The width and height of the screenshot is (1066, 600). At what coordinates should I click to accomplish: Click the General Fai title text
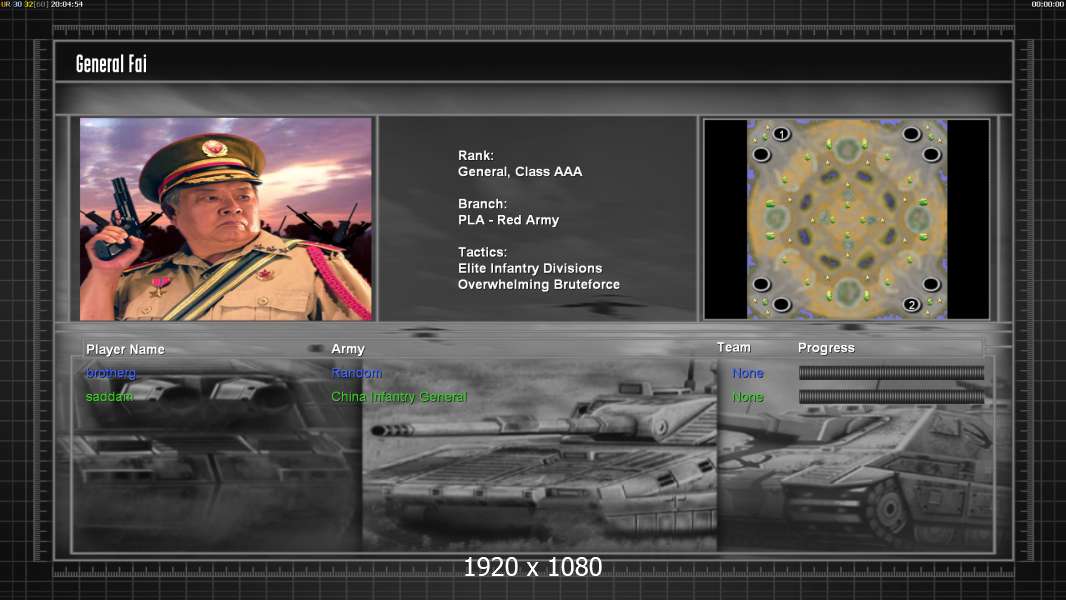(111, 64)
